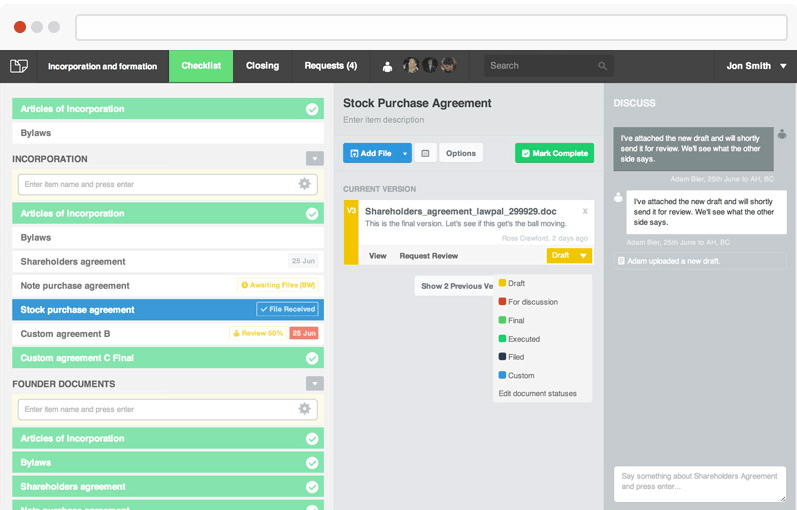The image size is (797, 510).
Task: Toggle checkmark on Founder Documents Bylaws
Action: pos(312,463)
